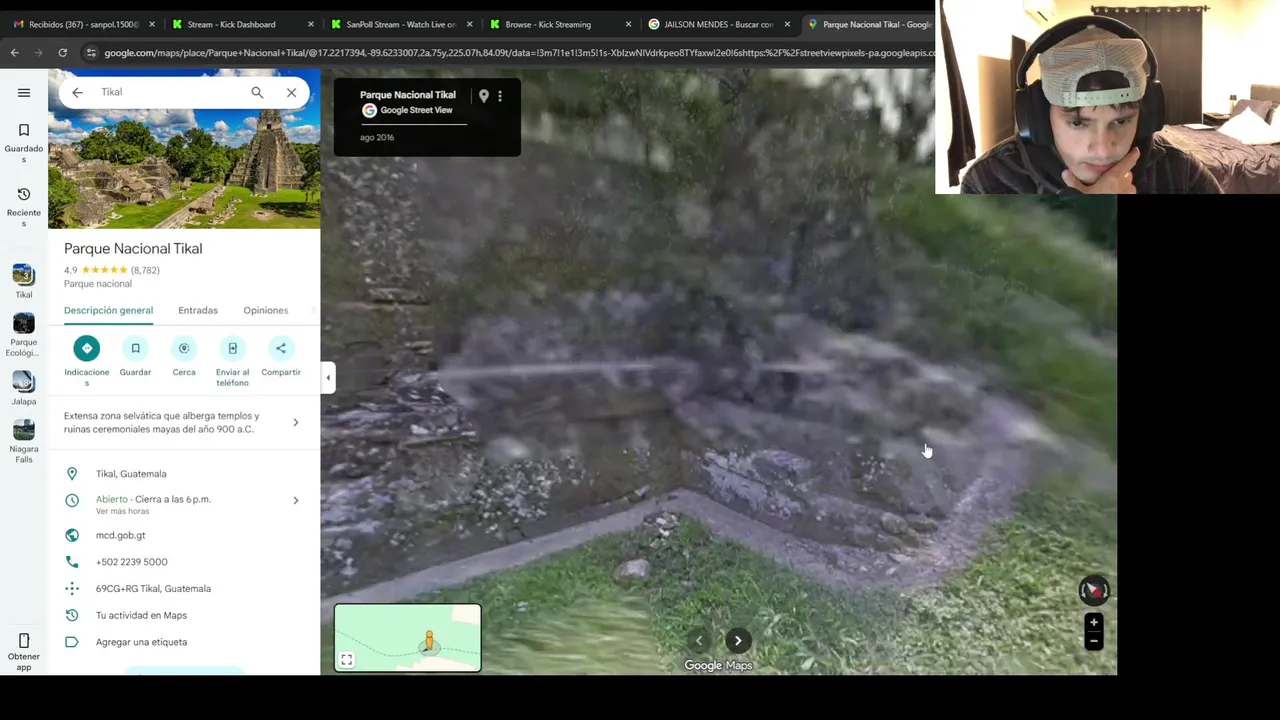Switch to Entradas tab
This screenshot has height=720, width=1280.
coord(198,310)
